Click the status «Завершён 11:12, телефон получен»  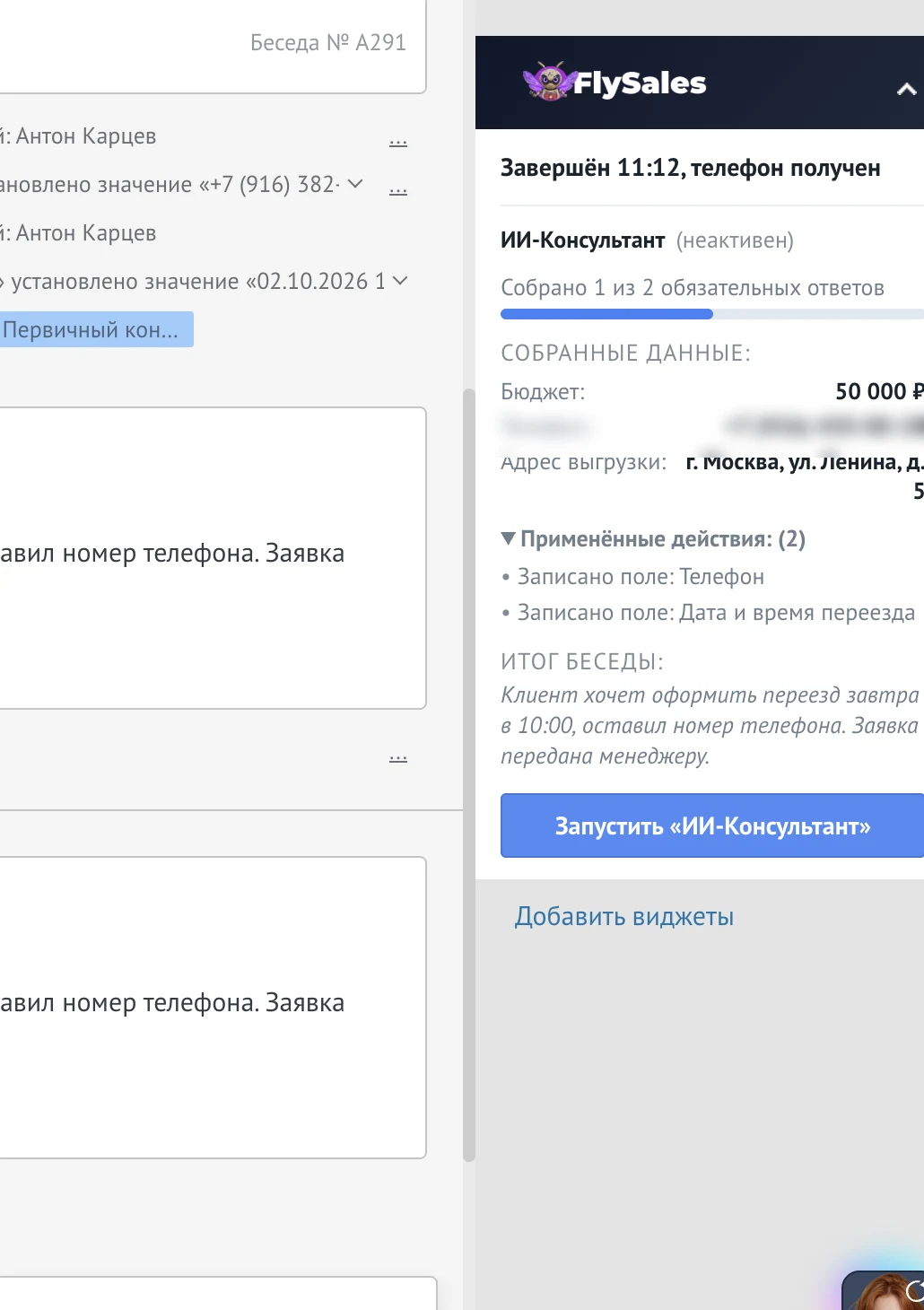(x=691, y=168)
